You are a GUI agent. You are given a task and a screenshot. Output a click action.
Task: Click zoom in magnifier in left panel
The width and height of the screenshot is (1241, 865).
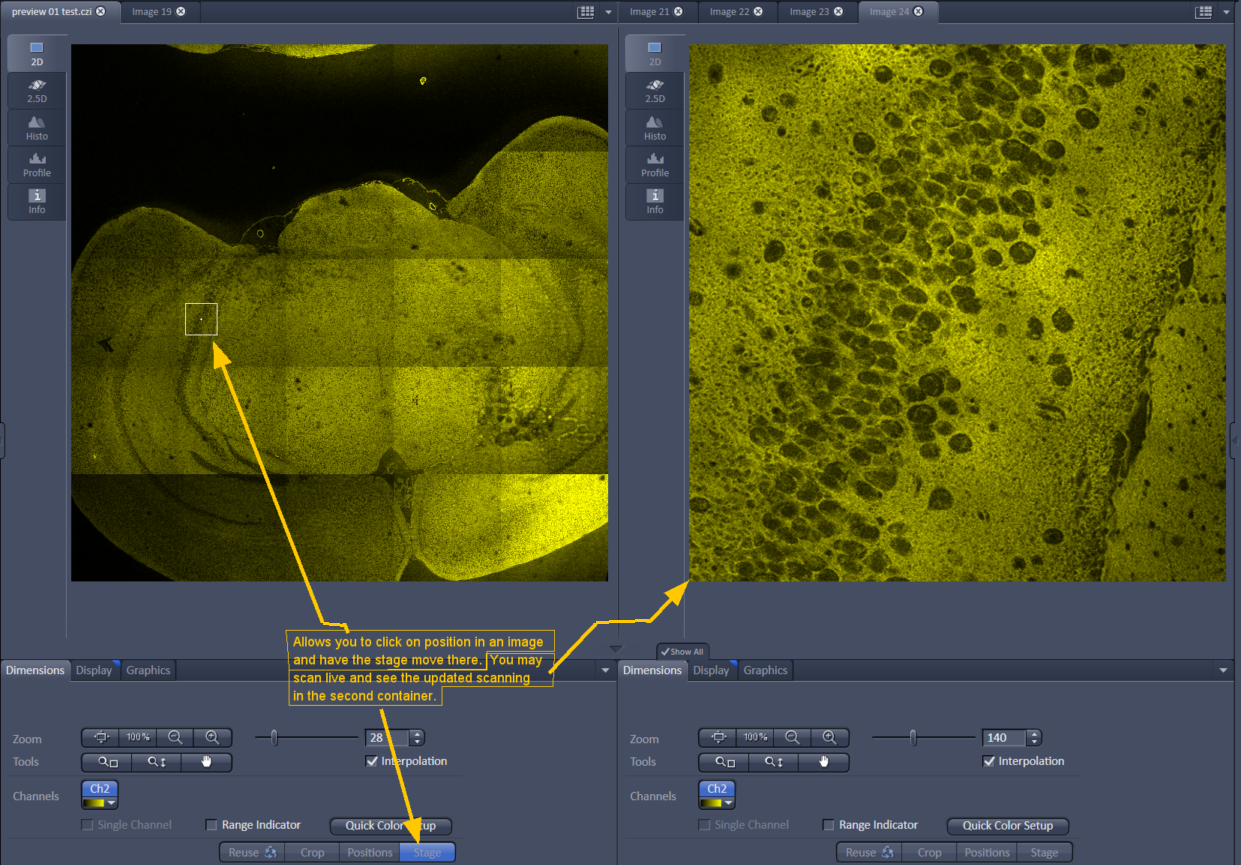tap(212, 738)
